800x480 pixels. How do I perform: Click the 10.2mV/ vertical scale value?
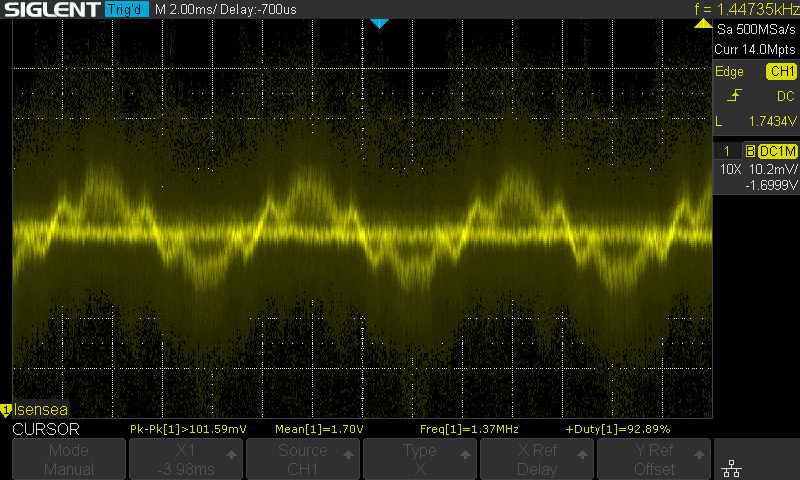[x=773, y=169]
